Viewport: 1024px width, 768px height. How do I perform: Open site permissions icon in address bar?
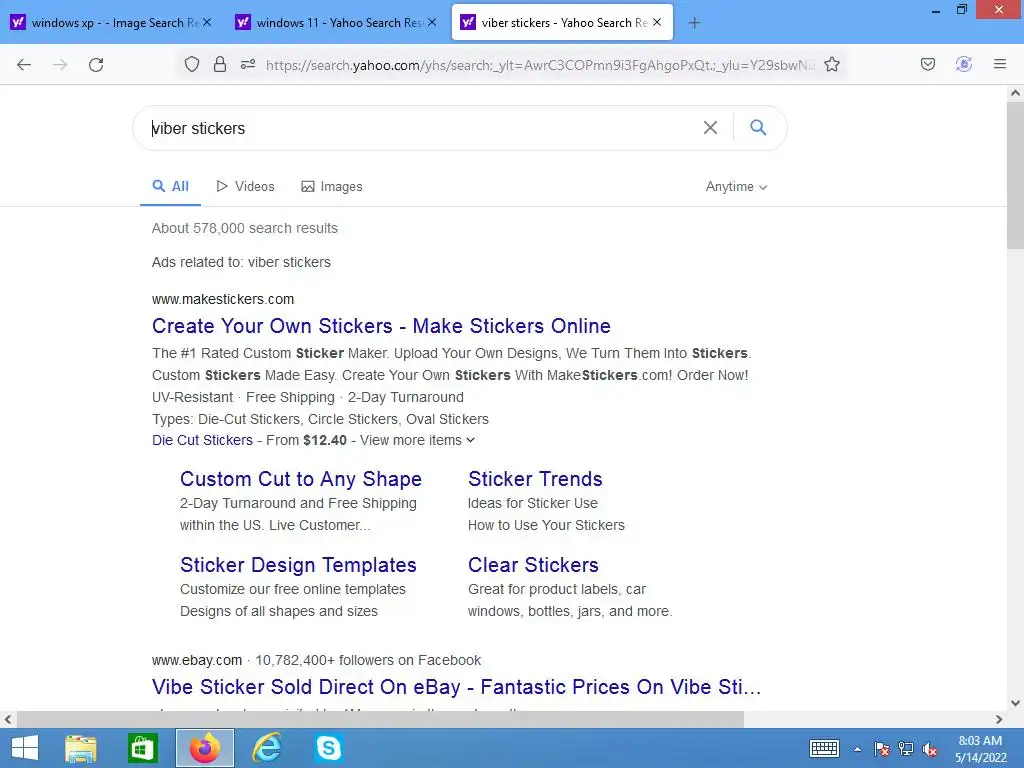coord(248,64)
